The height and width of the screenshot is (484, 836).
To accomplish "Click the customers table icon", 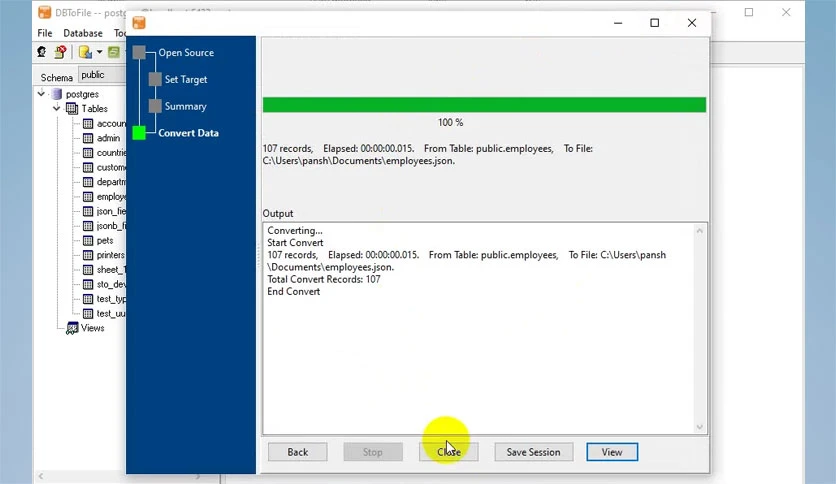I will [88, 167].
